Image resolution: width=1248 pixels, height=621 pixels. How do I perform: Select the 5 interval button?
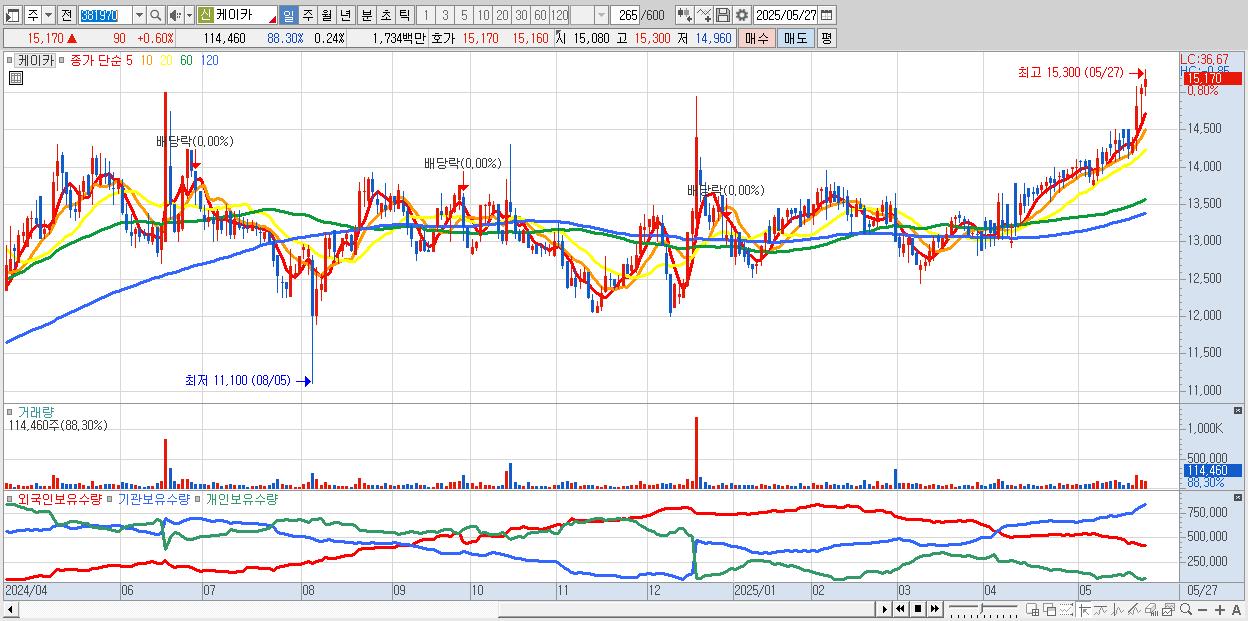(464, 15)
